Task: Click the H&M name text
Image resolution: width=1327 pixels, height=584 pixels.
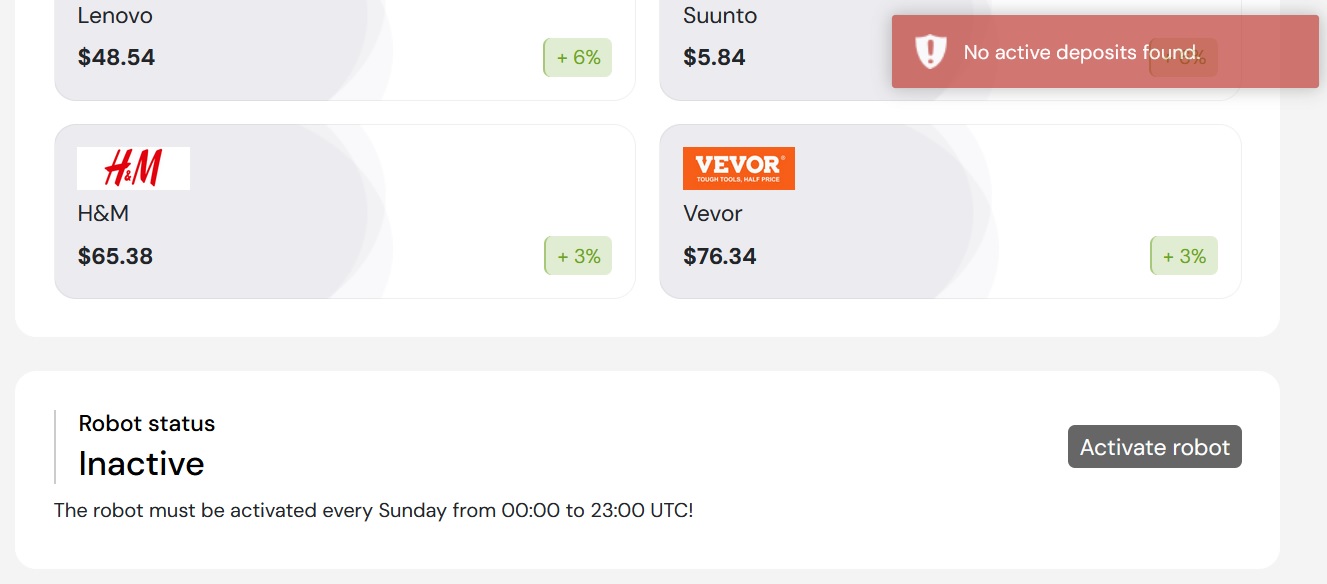Action: point(103,214)
